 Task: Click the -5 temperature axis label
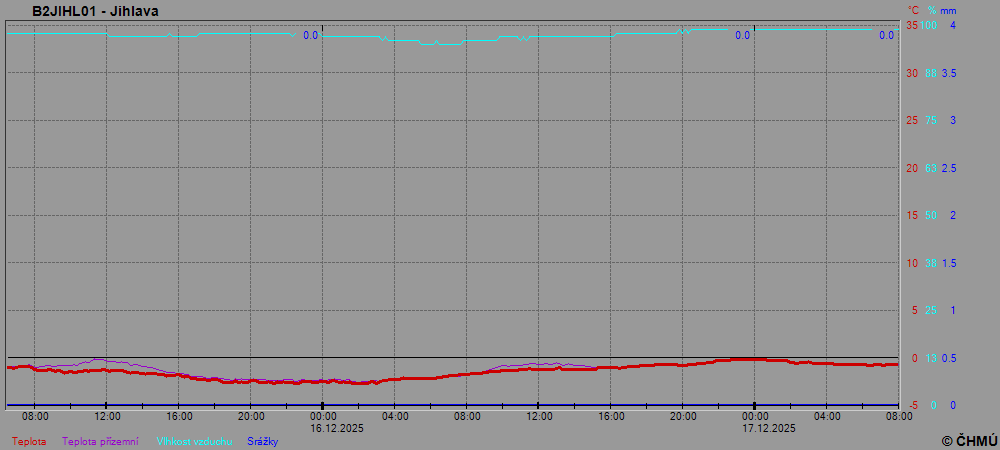[910, 405]
